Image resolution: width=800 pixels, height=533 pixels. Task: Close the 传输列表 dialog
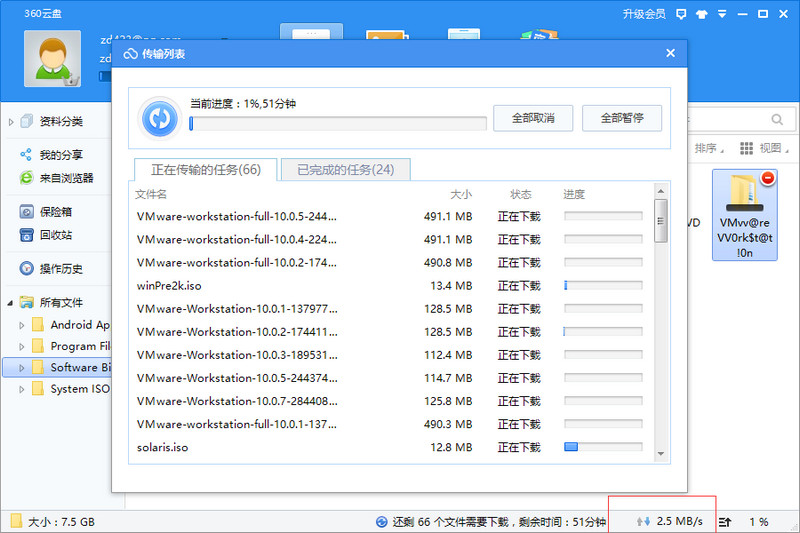point(670,53)
